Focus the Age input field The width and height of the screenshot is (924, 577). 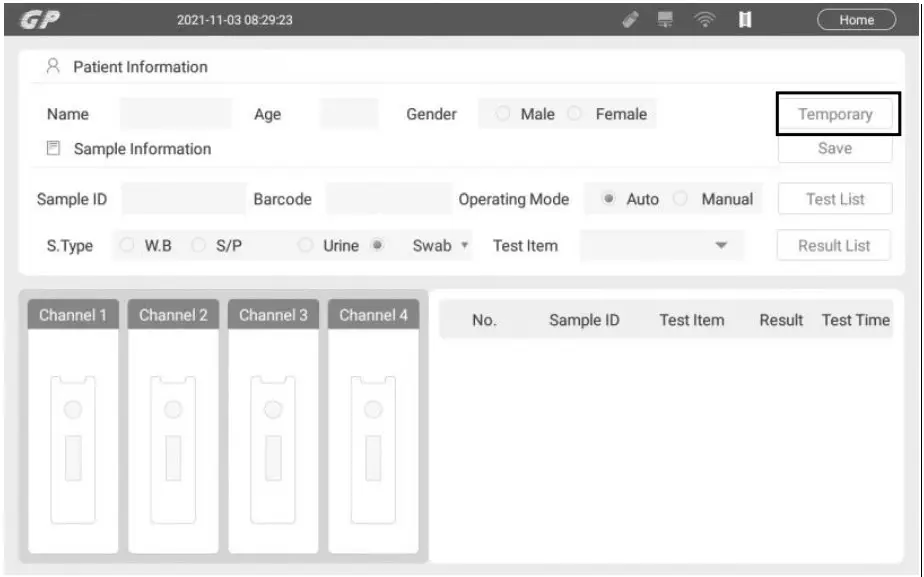click(349, 114)
